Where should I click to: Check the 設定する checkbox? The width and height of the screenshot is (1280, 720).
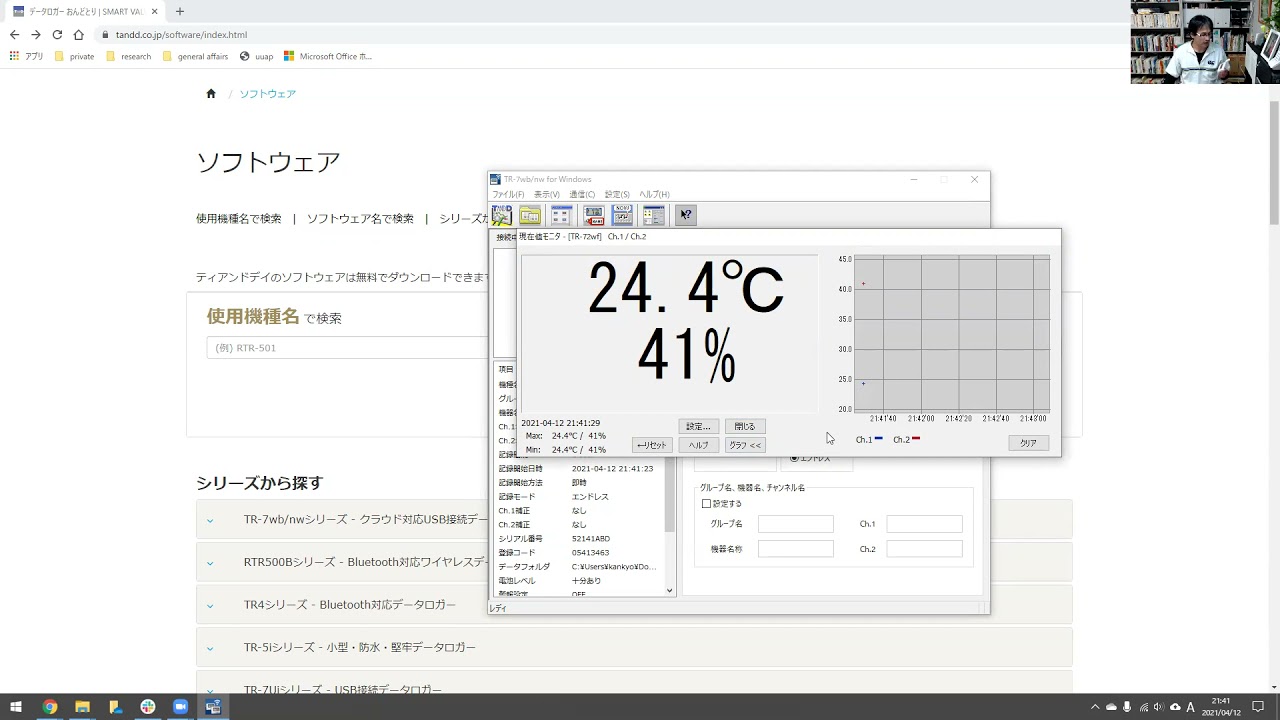point(706,504)
